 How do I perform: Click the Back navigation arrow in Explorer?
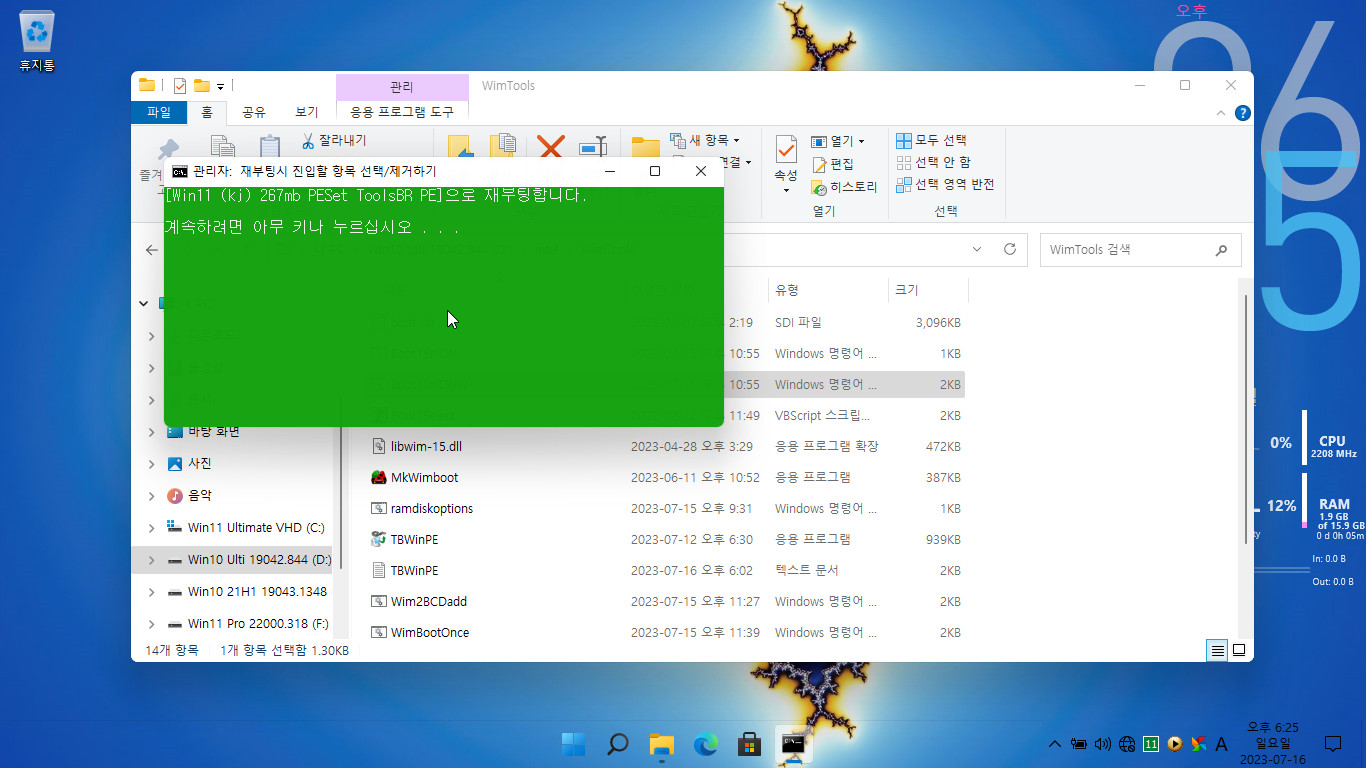[x=151, y=249]
